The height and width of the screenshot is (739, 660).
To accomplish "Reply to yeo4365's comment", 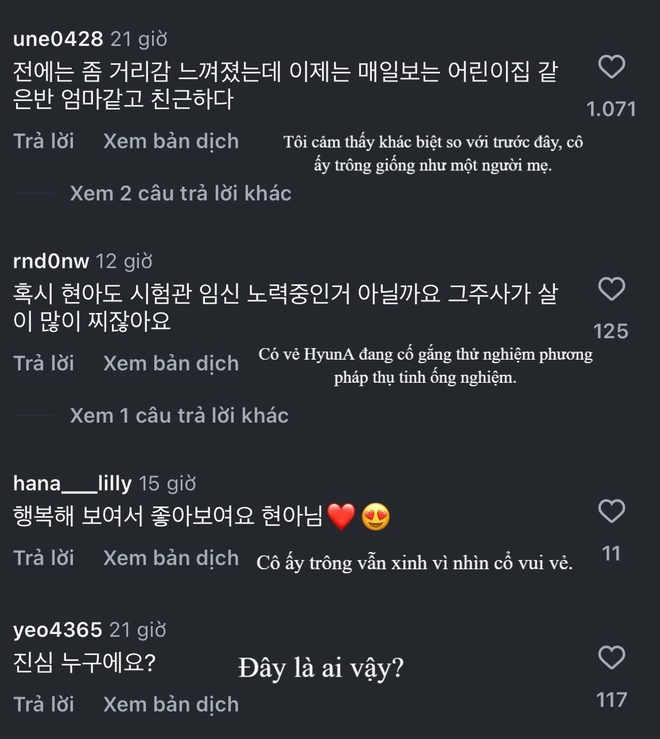I will coord(44,704).
